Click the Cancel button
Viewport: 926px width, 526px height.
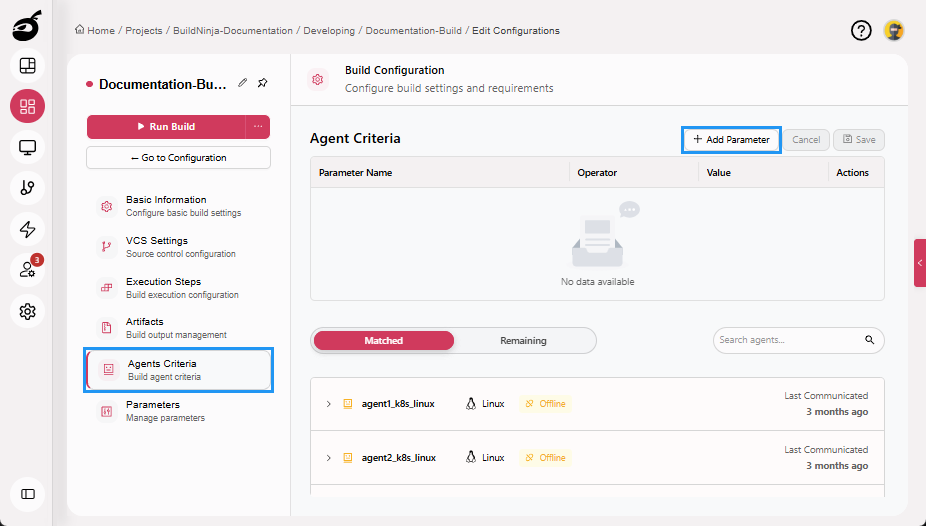806,140
